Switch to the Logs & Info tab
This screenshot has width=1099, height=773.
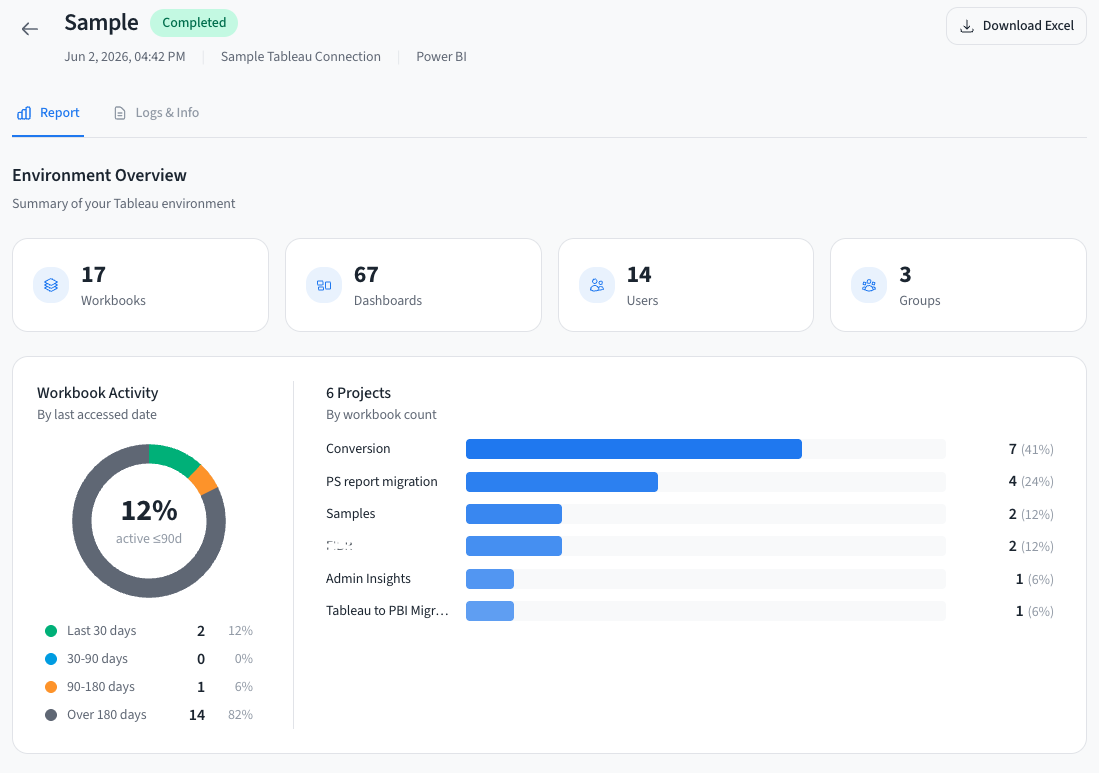coord(156,113)
